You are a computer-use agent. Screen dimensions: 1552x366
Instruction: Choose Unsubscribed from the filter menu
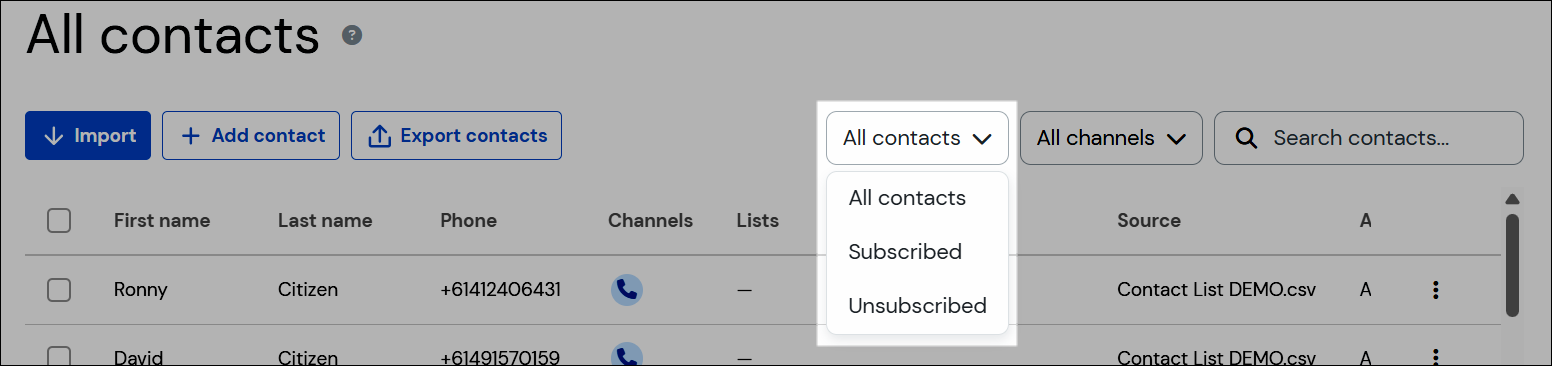click(x=917, y=306)
